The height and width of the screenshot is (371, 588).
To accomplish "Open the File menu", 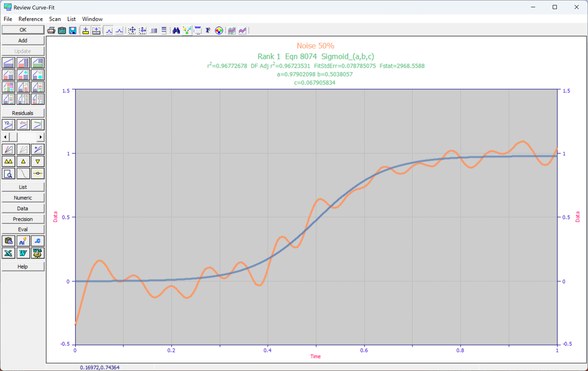I will (8, 19).
